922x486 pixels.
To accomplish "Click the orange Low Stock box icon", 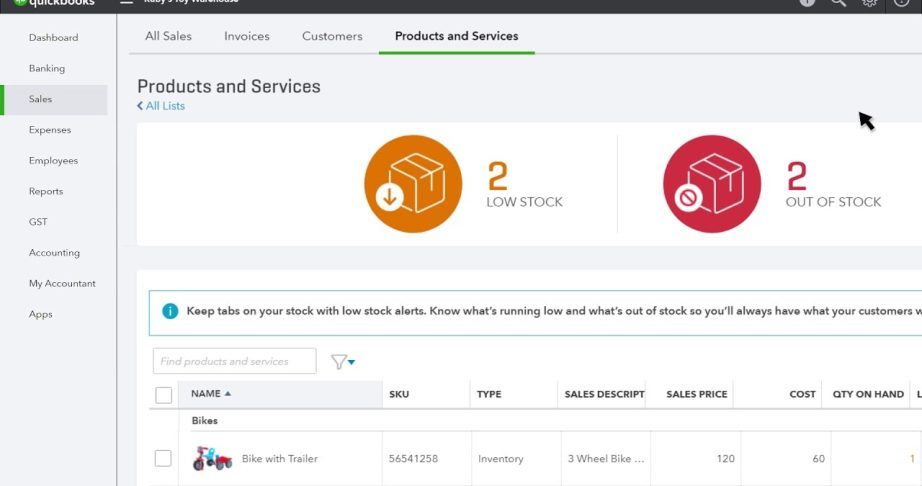I will pos(413,184).
